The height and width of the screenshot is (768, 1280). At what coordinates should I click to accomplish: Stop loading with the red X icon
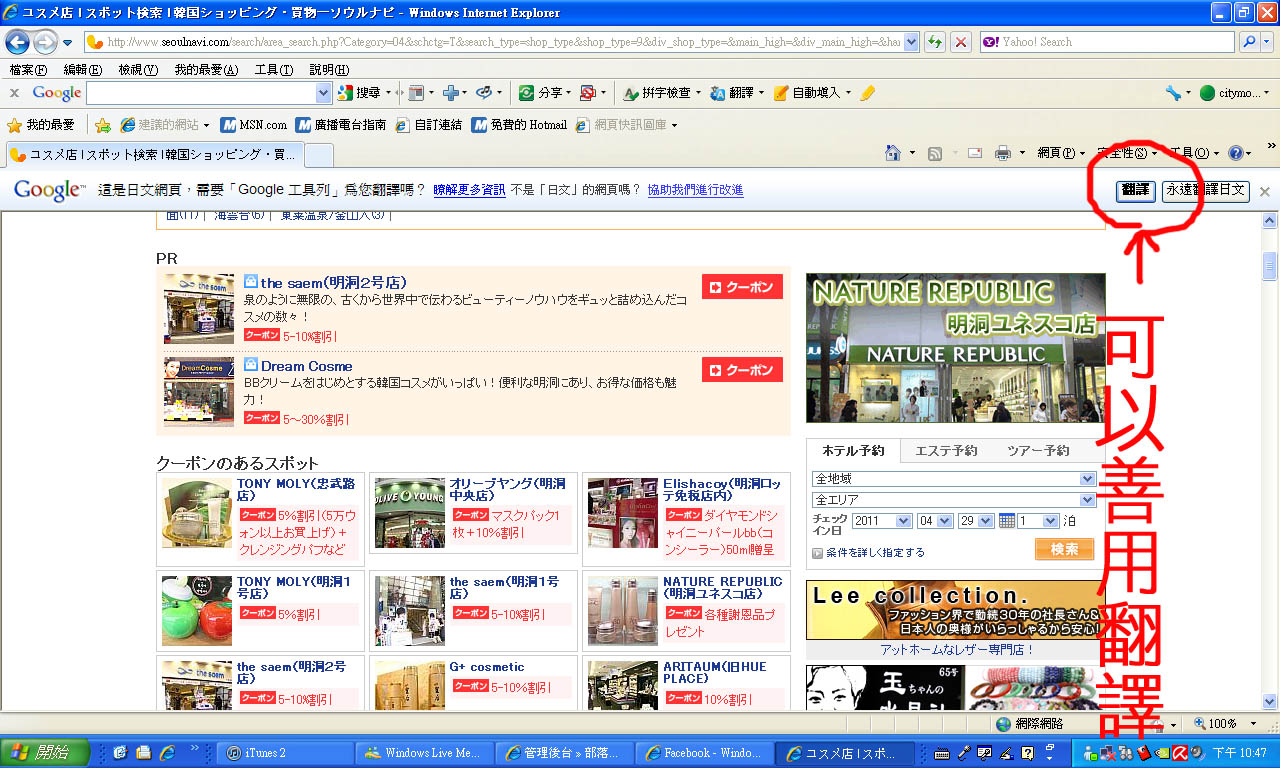(961, 42)
